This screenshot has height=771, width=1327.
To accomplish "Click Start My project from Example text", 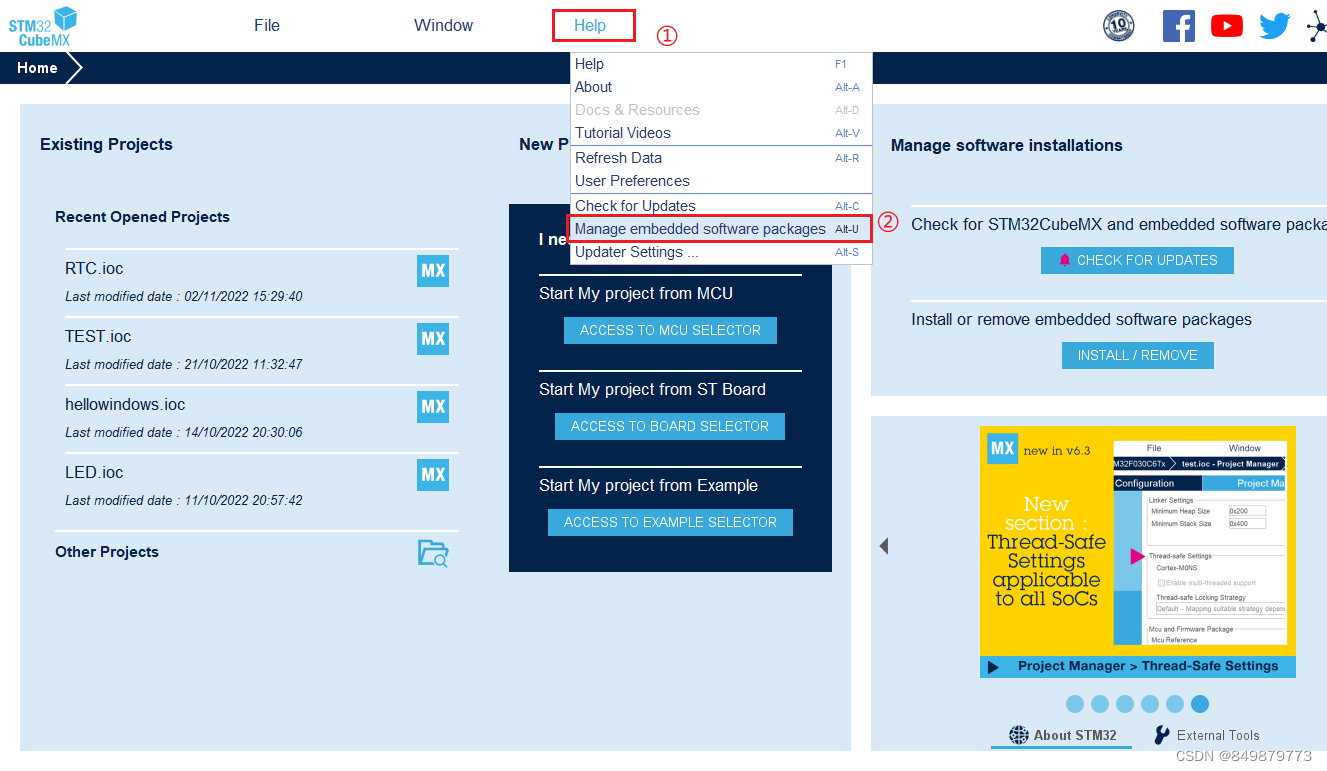I will [648, 486].
